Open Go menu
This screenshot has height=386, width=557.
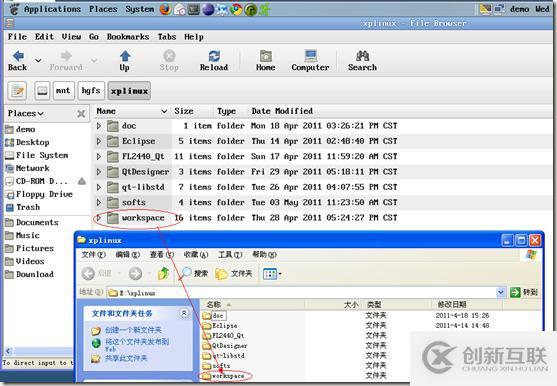pyautogui.click(x=94, y=37)
